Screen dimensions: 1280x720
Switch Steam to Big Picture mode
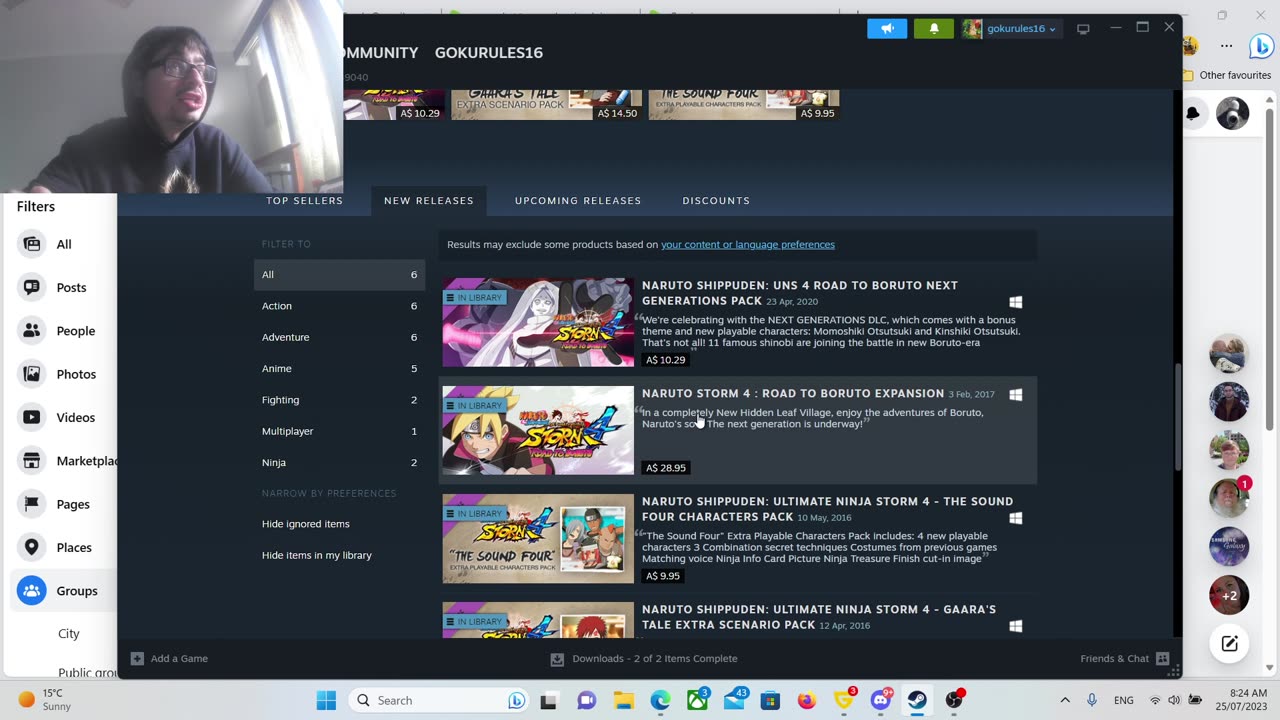coord(1083,29)
